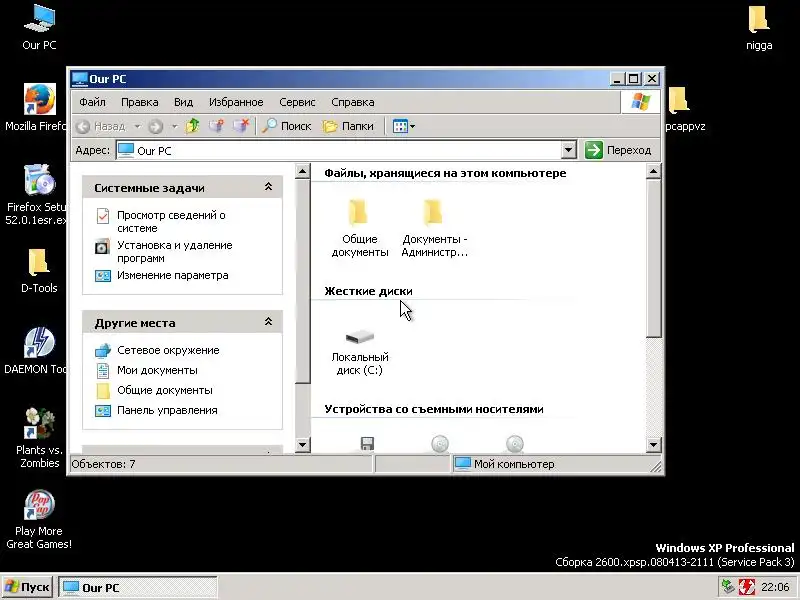Toggle the Папки folders pane button
The image size is (800, 600).
(348, 126)
